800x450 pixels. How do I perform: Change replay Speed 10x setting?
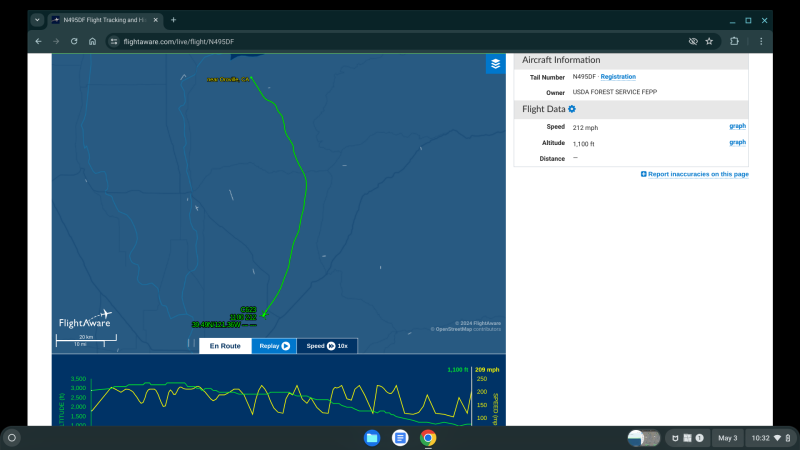327,346
